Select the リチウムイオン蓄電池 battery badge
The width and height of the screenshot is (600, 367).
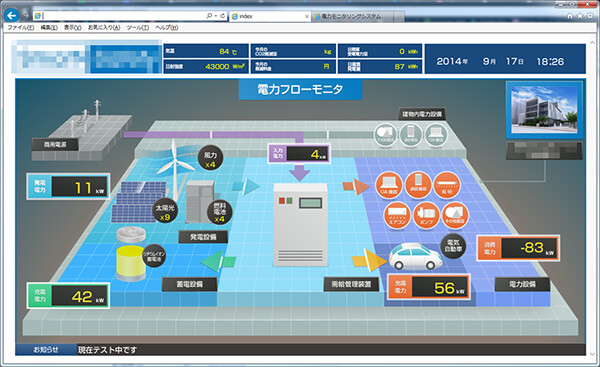[x=154, y=256]
